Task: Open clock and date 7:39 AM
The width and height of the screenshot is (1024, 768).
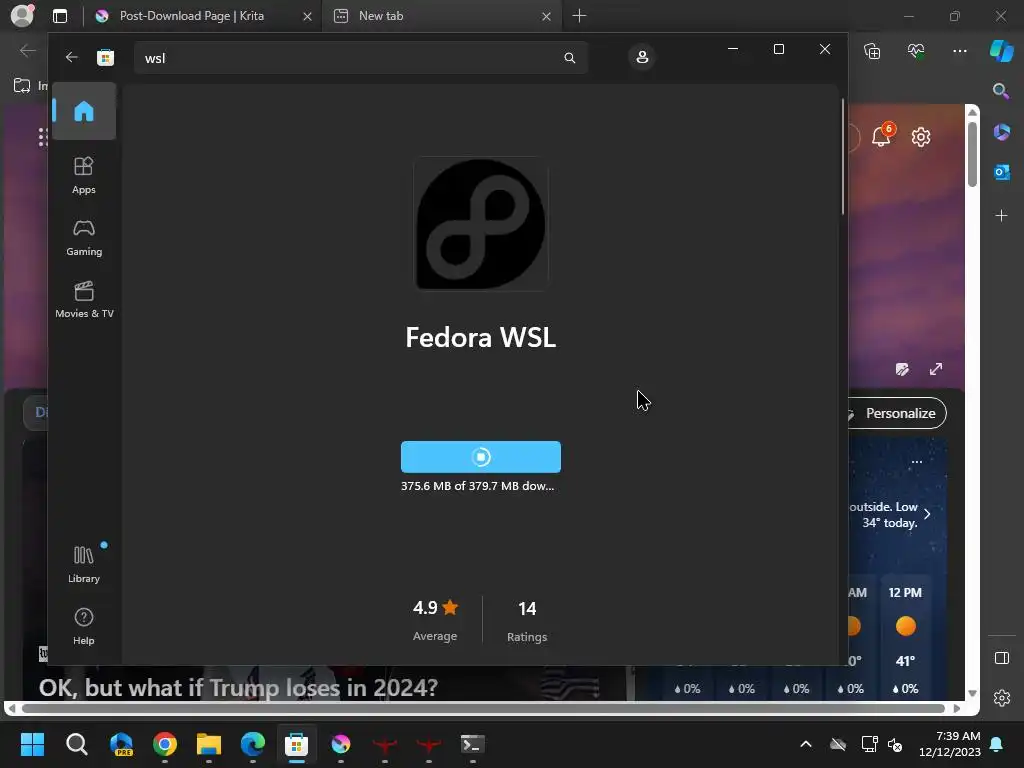Action: point(950,744)
